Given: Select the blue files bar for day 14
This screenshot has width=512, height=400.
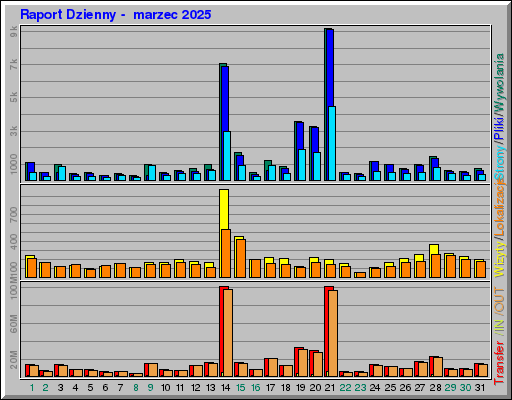Looking at the screenshot, I should click(225, 99).
